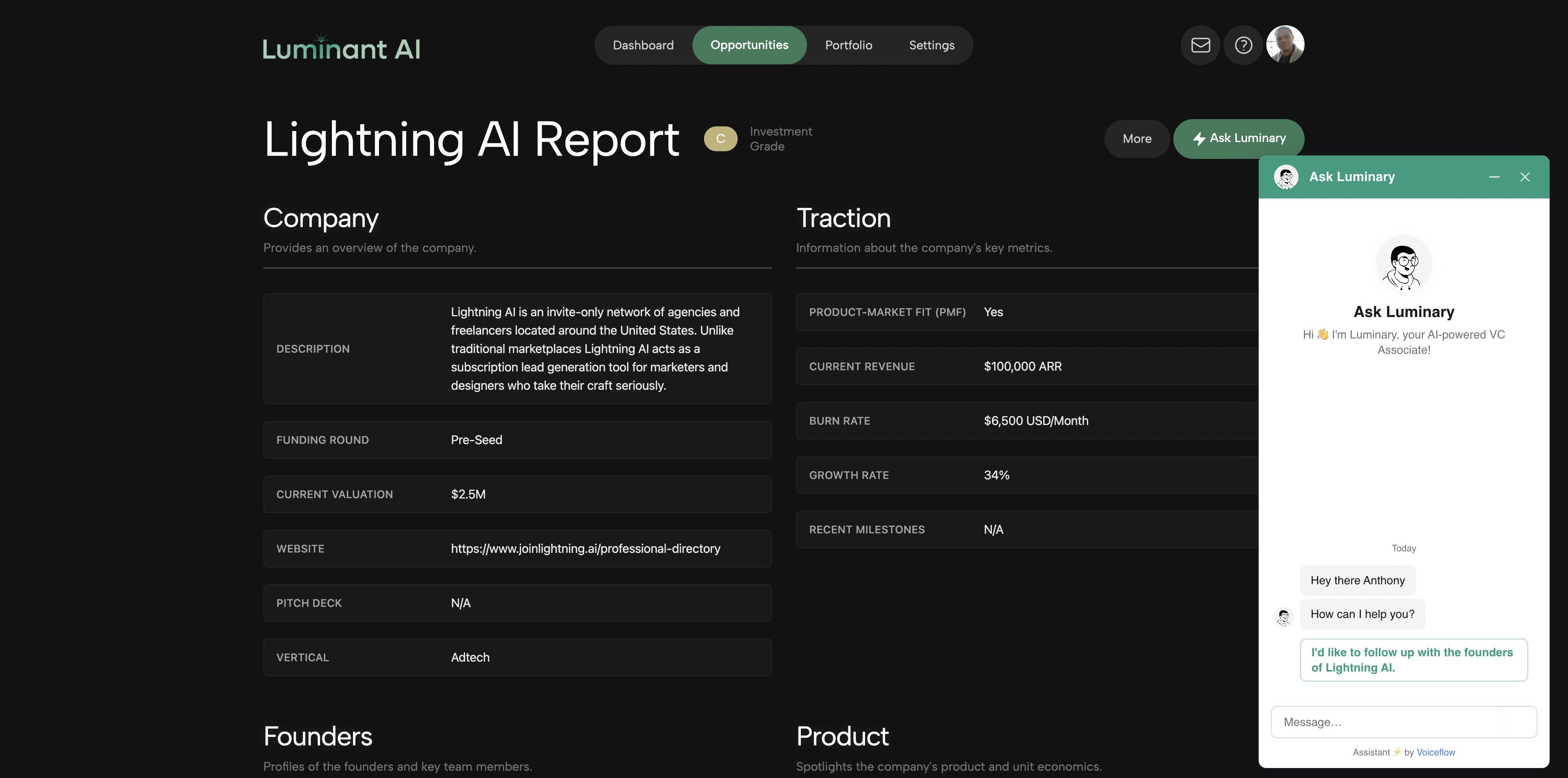Minimize the Ask Luminary chat
Viewport: 1568px width, 778px height.
click(1494, 177)
